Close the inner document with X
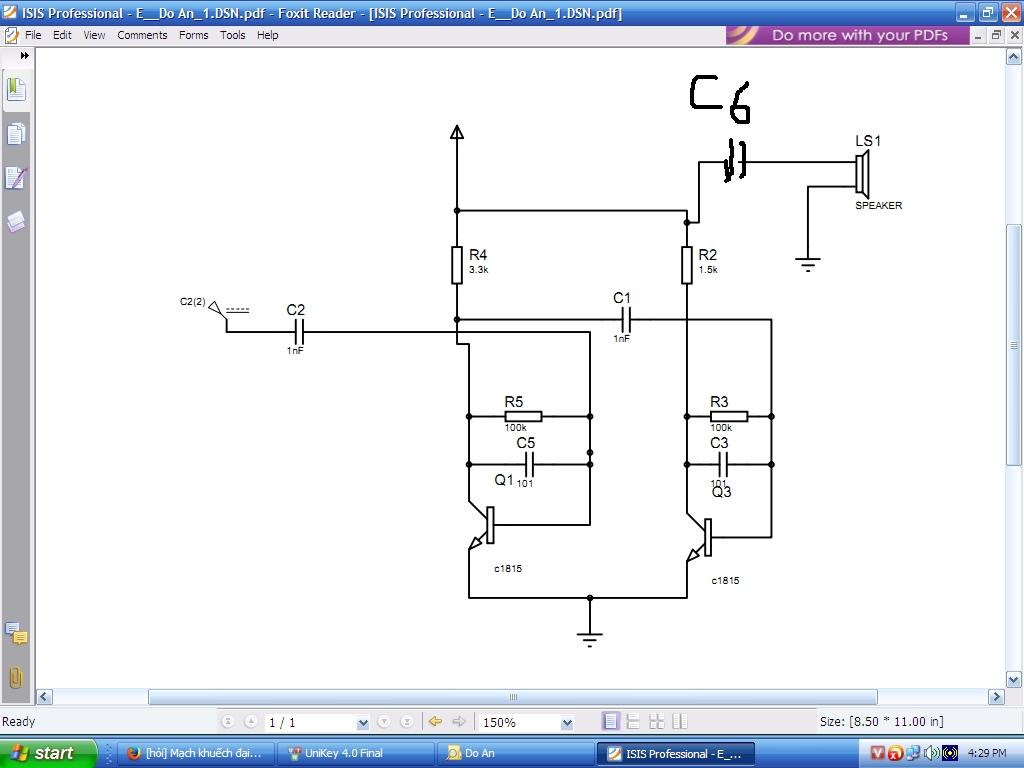 1015,35
